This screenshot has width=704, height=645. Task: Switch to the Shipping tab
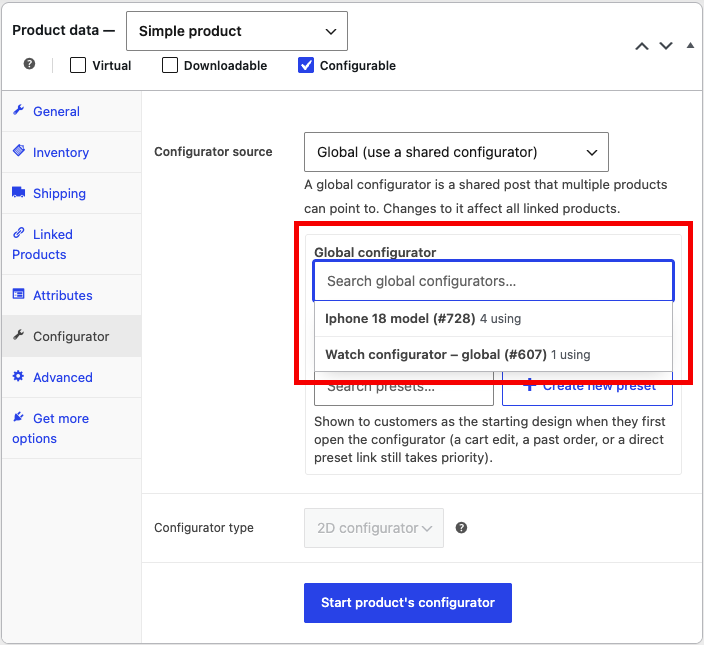pos(71,193)
